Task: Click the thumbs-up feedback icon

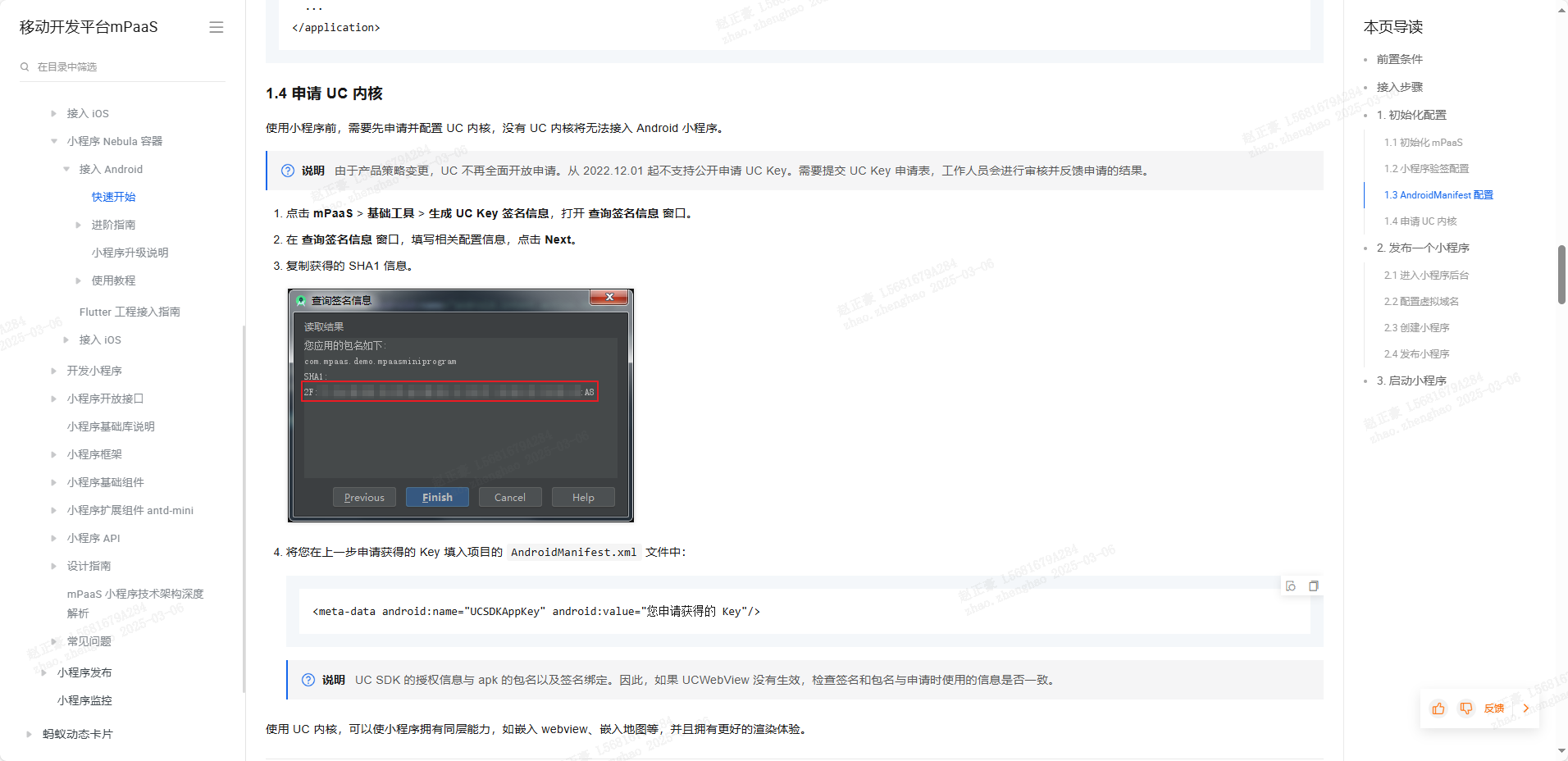Action: click(1438, 709)
